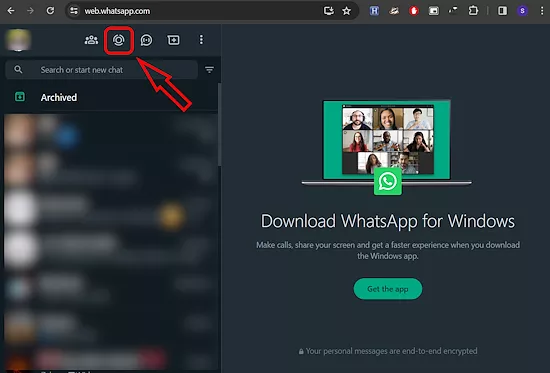
Task: View site information in the address bar
Action: coord(74,11)
